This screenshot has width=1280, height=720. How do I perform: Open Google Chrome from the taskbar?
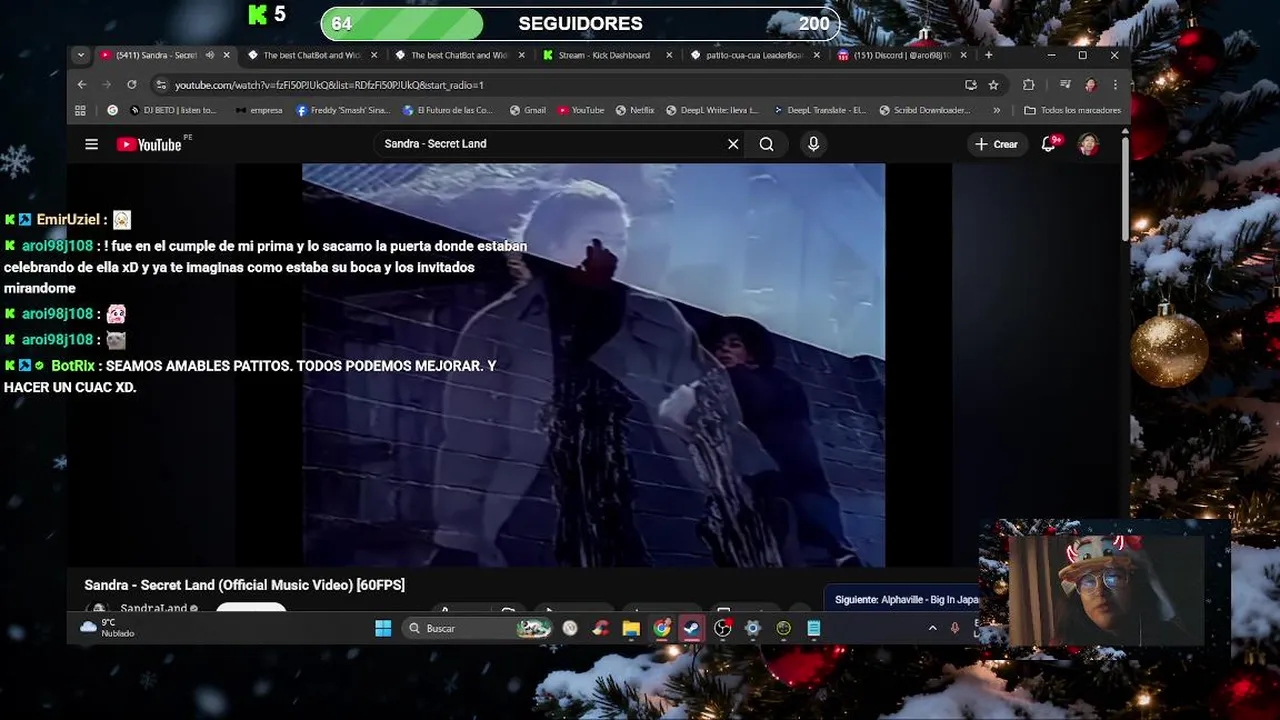tap(662, 628)
